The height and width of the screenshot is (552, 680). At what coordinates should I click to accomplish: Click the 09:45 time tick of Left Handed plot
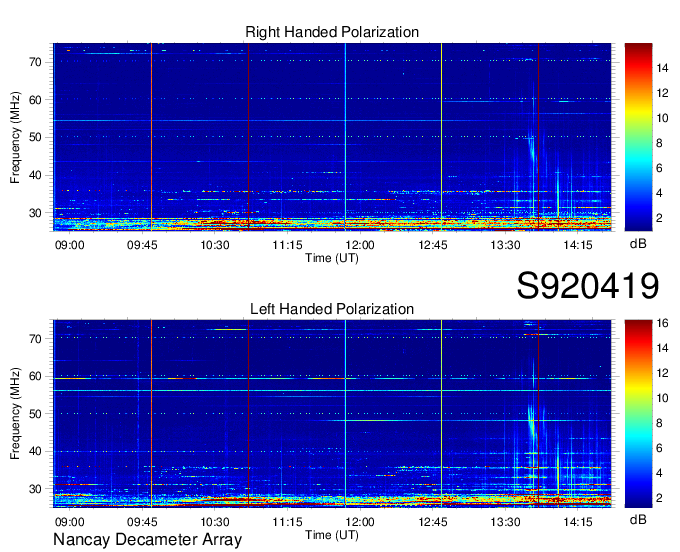142,522
